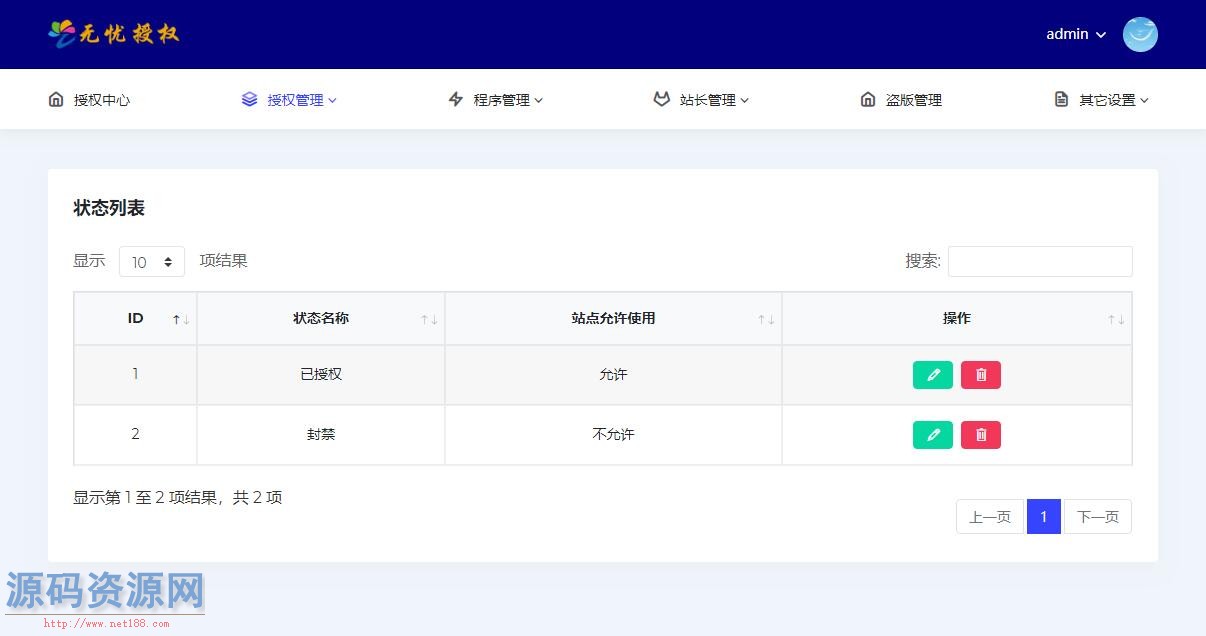Screen dimensions: 1206x636
Task: Open the results-per-page dropdown showing 10
Action: (152, 261)
